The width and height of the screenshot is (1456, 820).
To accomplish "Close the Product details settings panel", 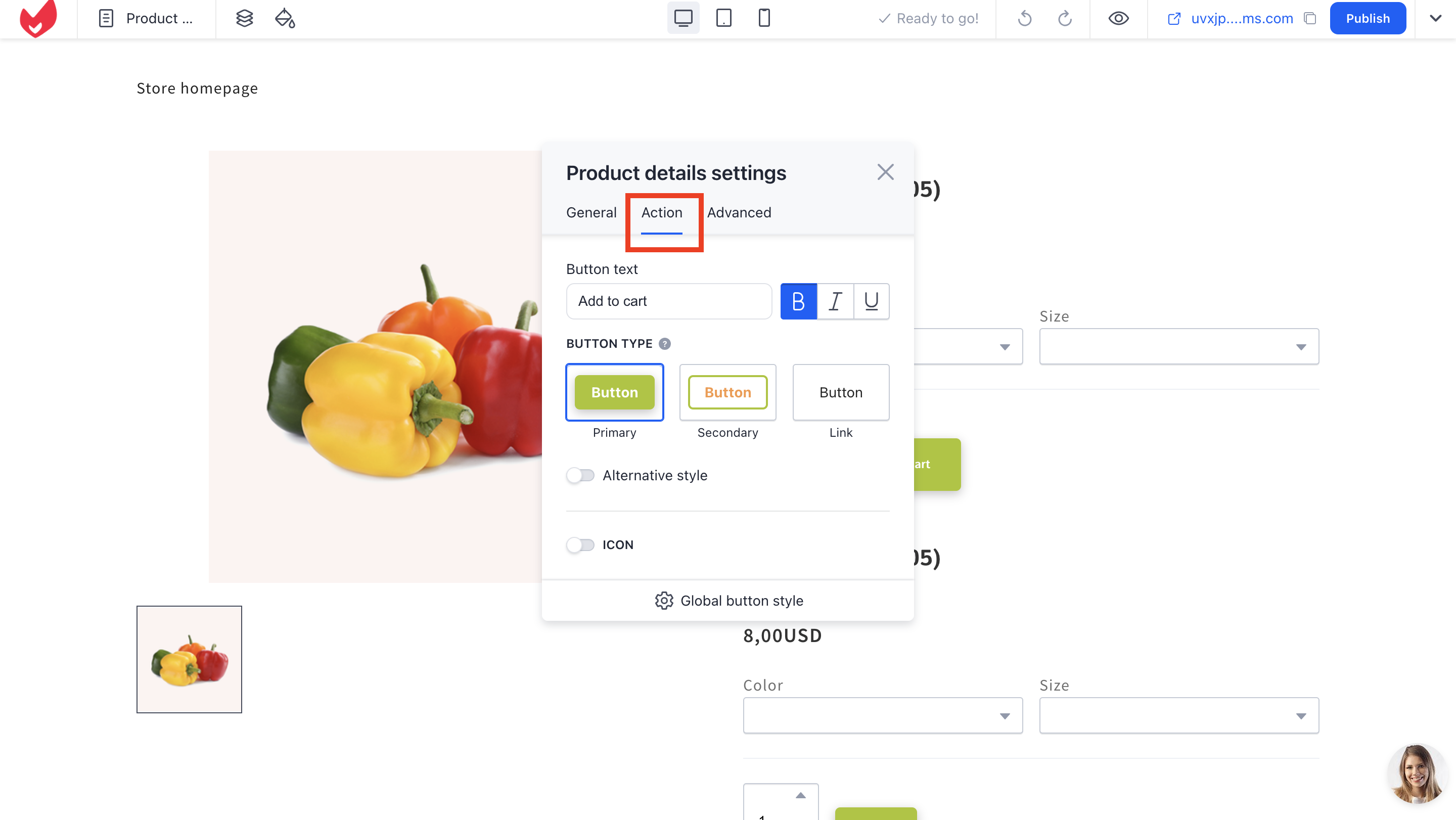I will pyautogui.click(x=885, y=172).
